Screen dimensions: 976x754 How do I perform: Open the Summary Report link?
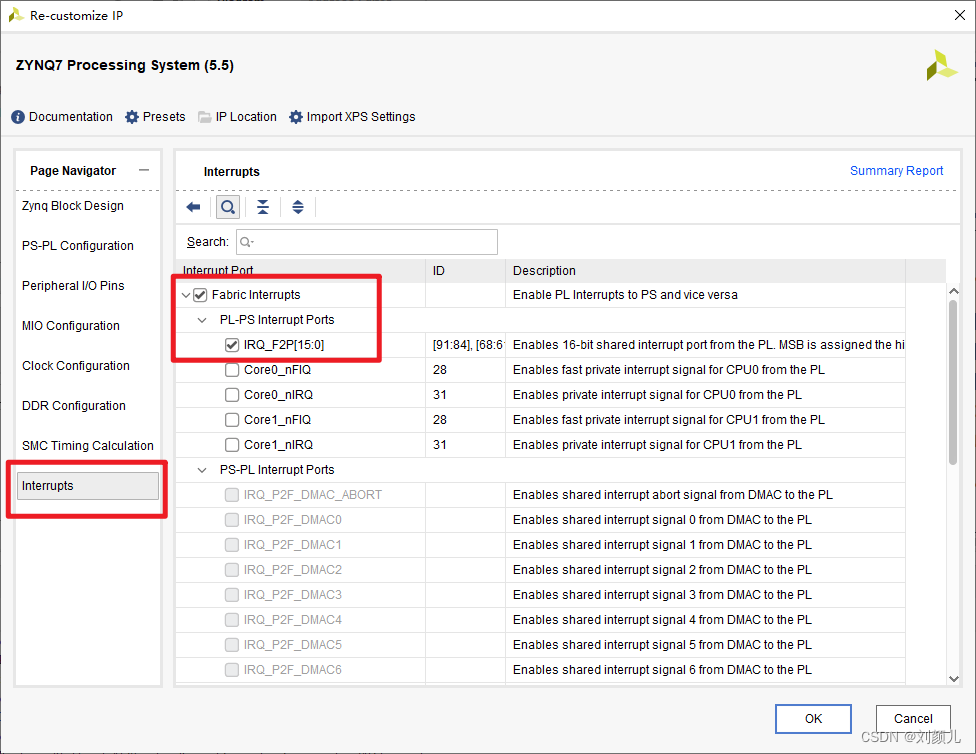coord(896,171)
